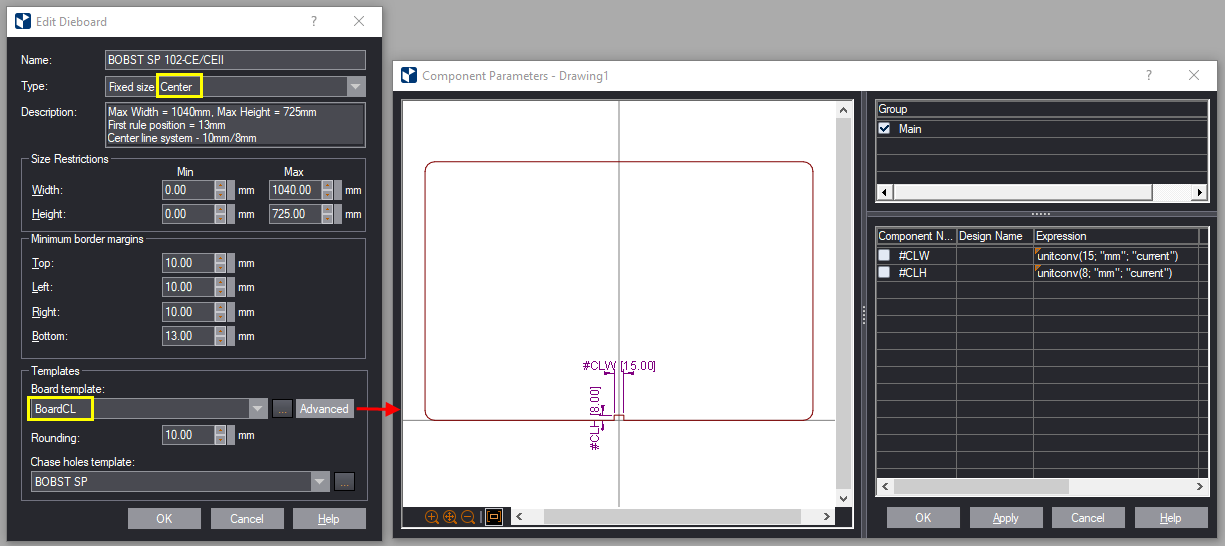Click the browse (...) button next to Board template
Viewport: 1225px width, 546px height.
click(282, 409)
